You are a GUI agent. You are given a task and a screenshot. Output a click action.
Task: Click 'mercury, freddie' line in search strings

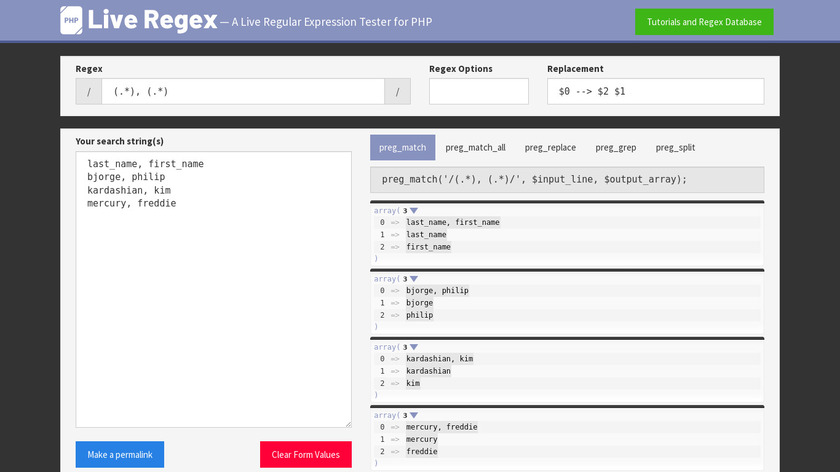tap(132, 203)
